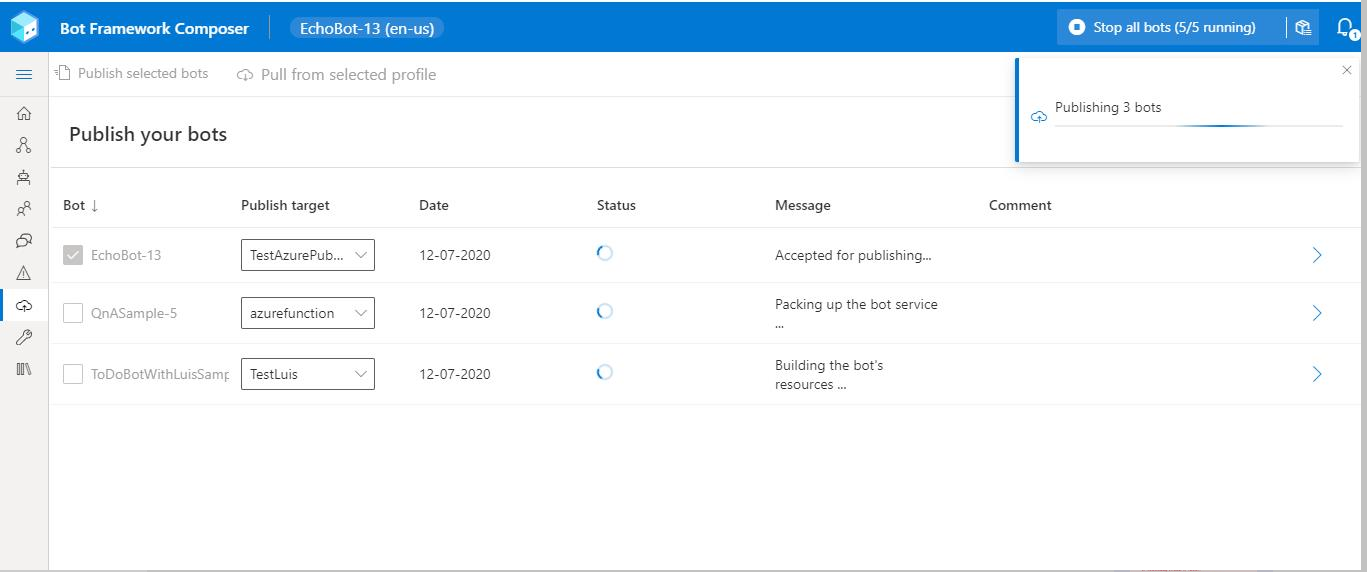Screen dimensions: 1367x572
Task: Click the publishing progress bar
Action: tap(1199, 126)
